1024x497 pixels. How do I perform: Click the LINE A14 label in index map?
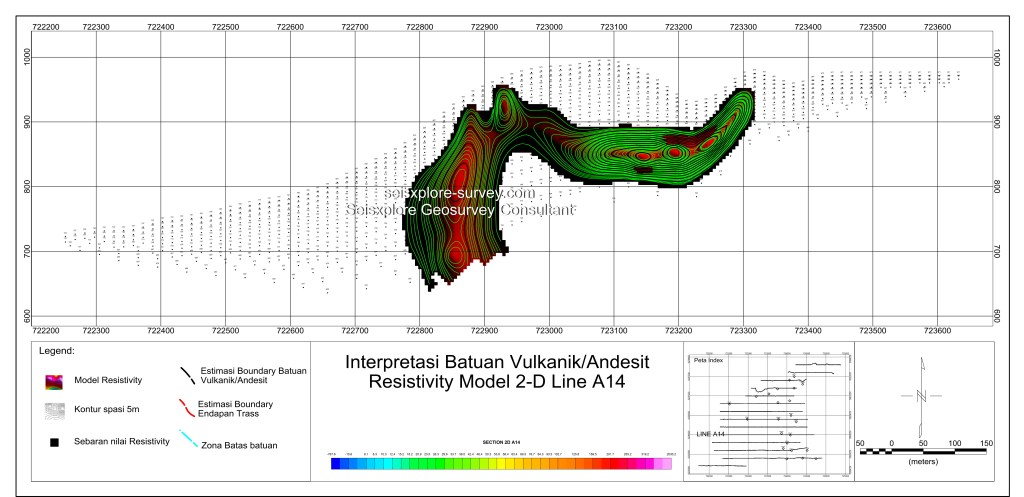click(x=711, y=434)
